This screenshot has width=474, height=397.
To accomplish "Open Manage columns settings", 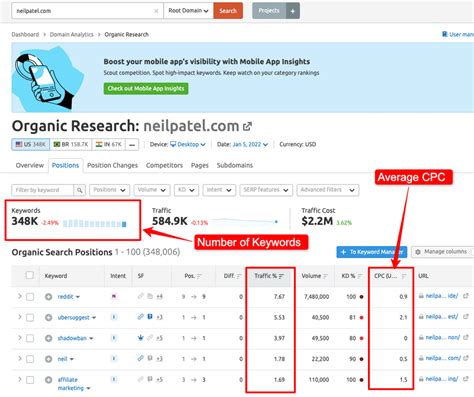I will [442, 252].
